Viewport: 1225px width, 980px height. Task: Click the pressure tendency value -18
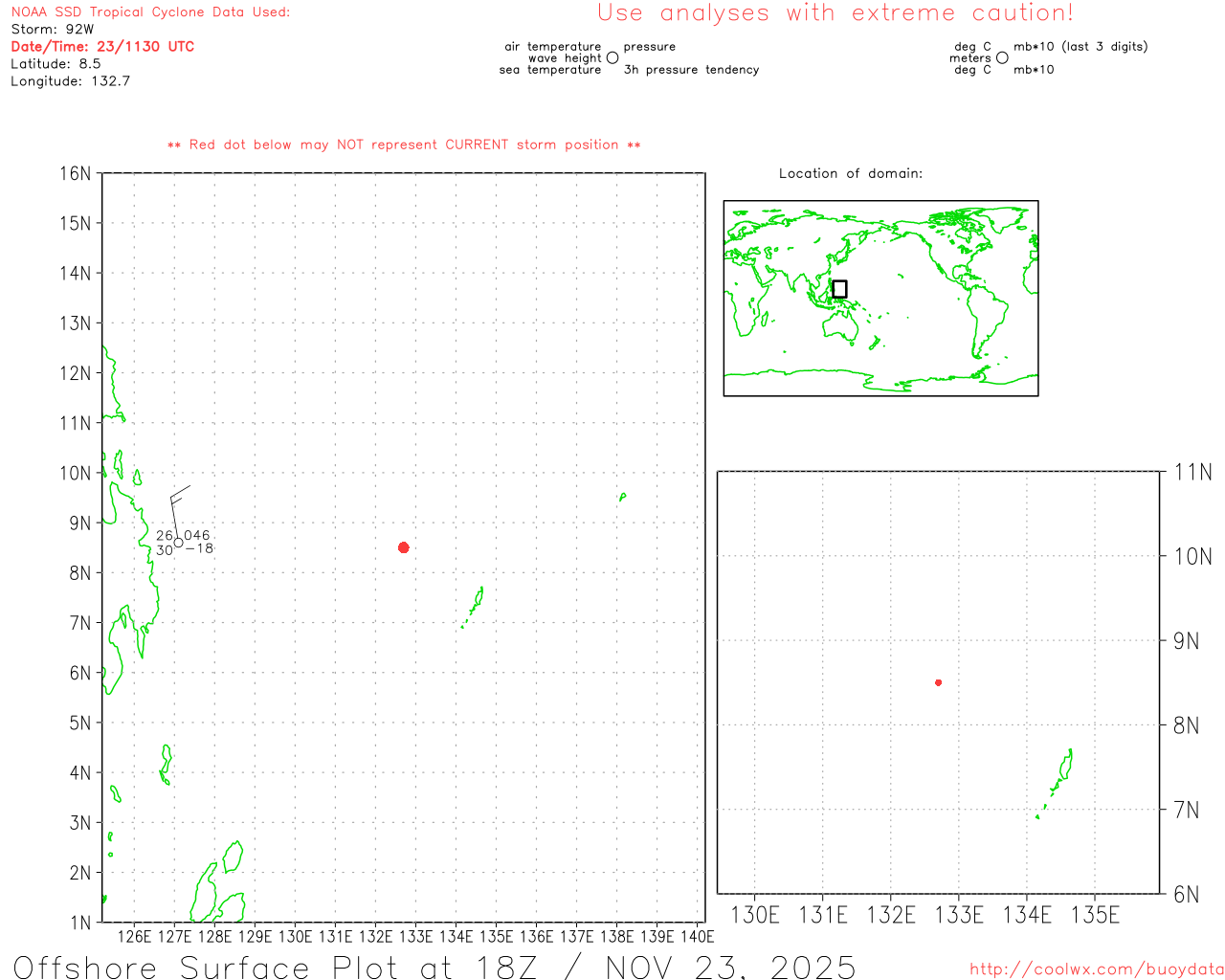pyautogui.click(x=200, y=548)
